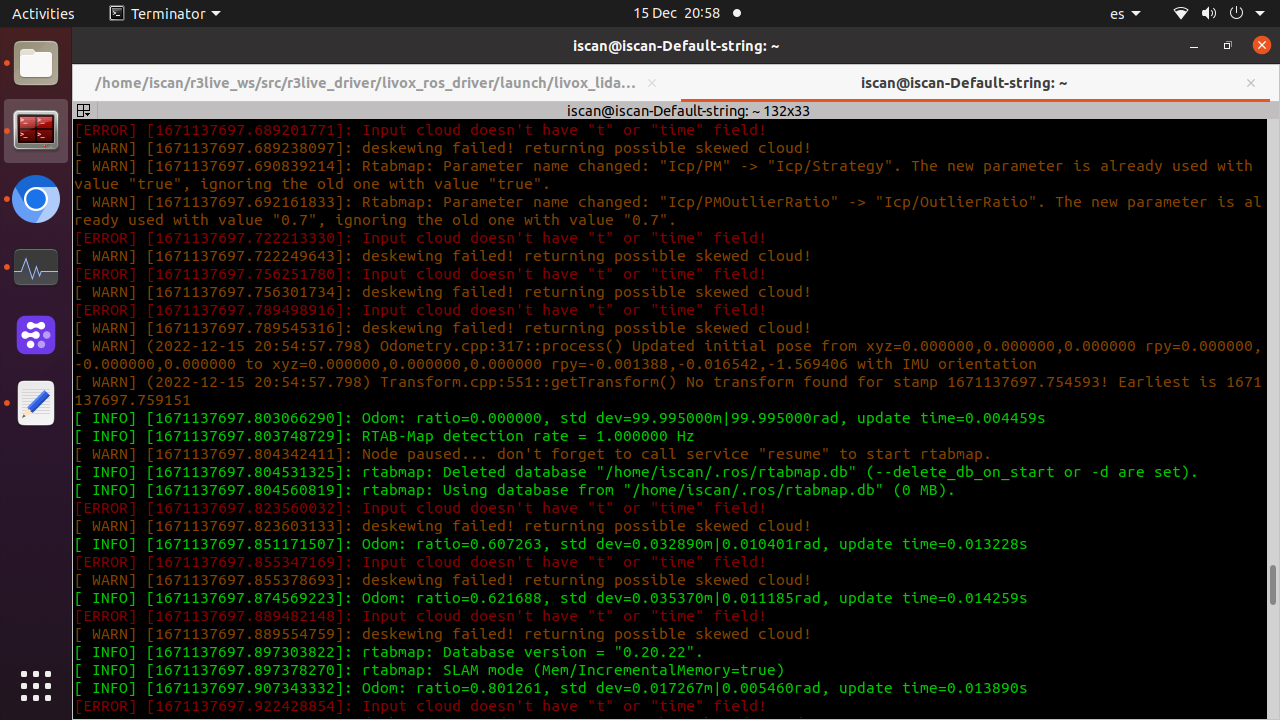Open the Files app from the dock
Screen dimensions: 1280x720
pyautogui.click(x=36, y=64)
